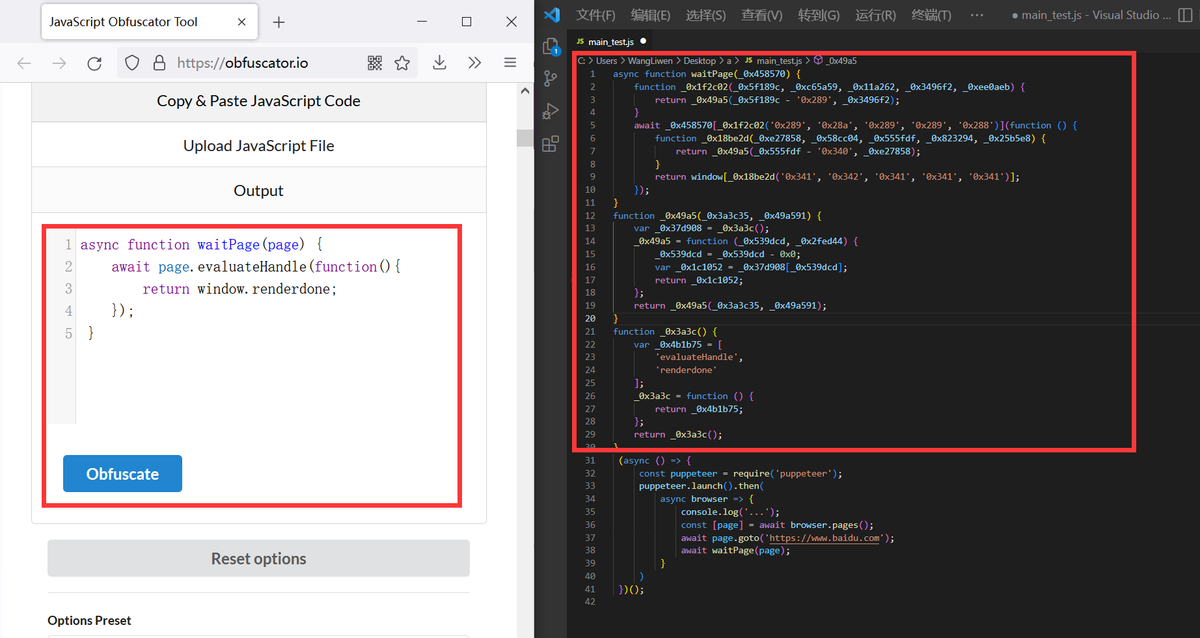Select the Upload JavaScript File tab

(x=258, y=146)
